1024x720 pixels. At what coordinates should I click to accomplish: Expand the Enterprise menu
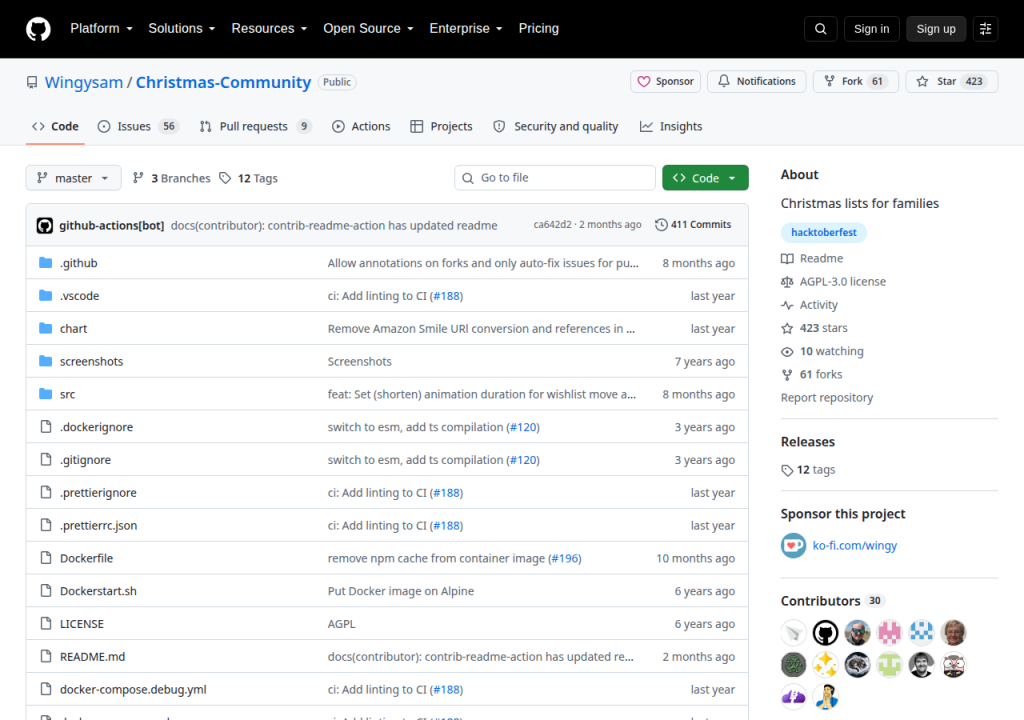466,29
